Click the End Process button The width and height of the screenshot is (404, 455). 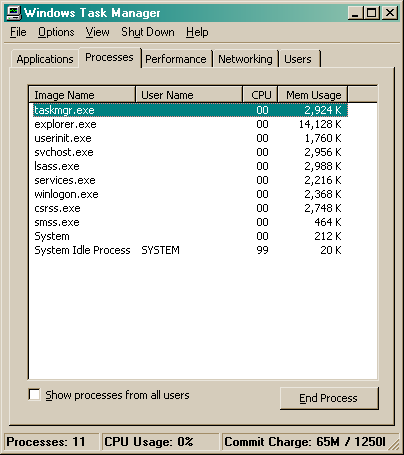click(x=329, y=398)
